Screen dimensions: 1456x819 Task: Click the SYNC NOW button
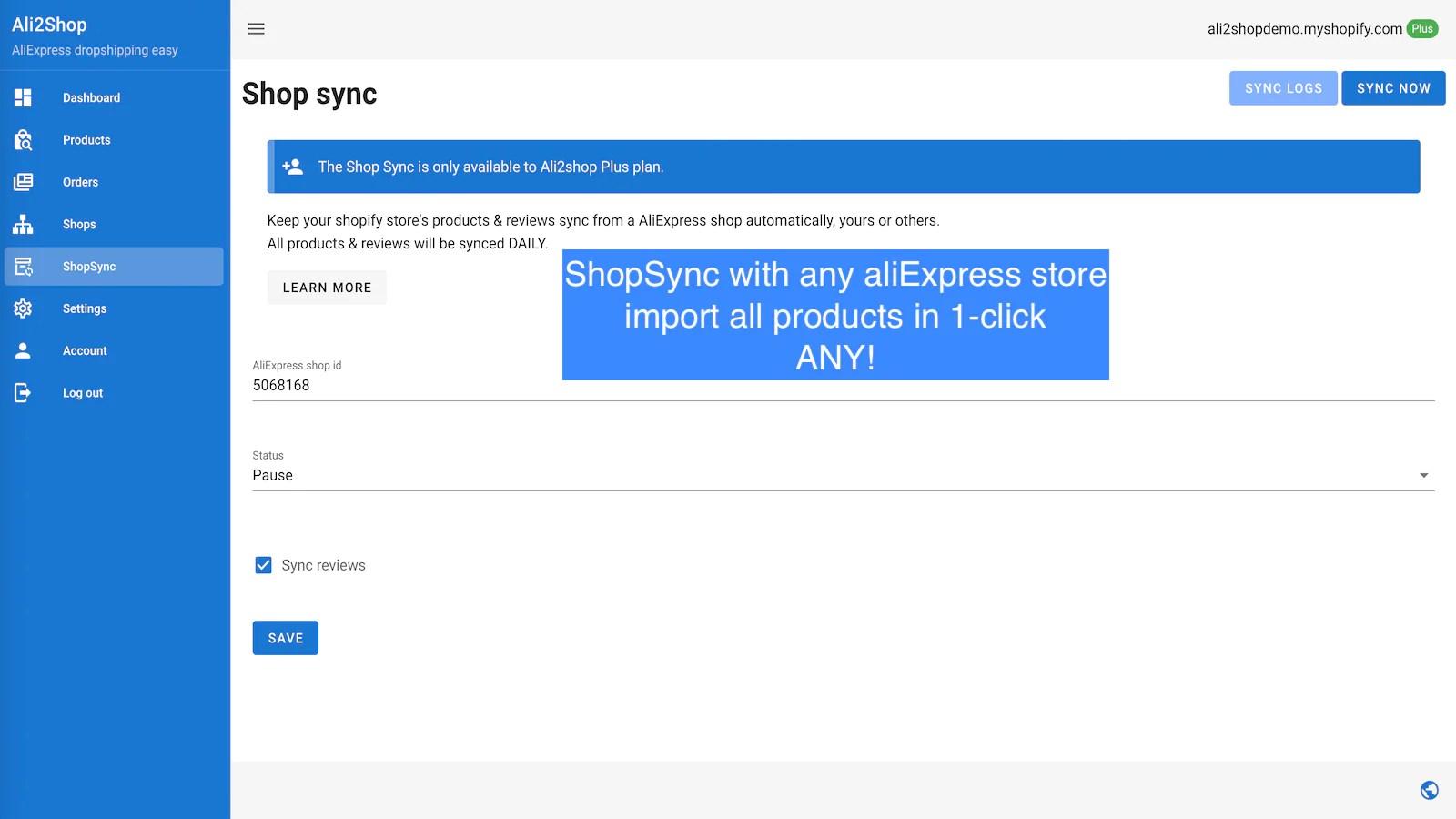pos(1393,88)
